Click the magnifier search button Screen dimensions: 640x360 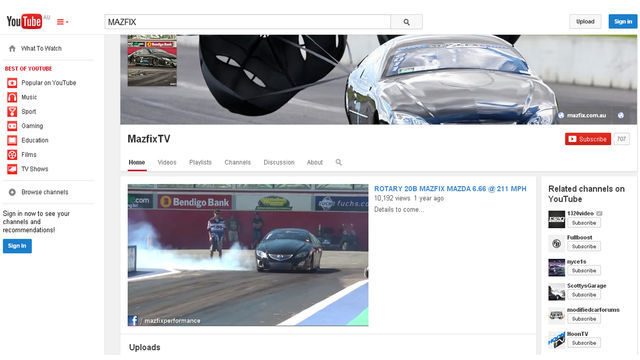pos(406,22)
